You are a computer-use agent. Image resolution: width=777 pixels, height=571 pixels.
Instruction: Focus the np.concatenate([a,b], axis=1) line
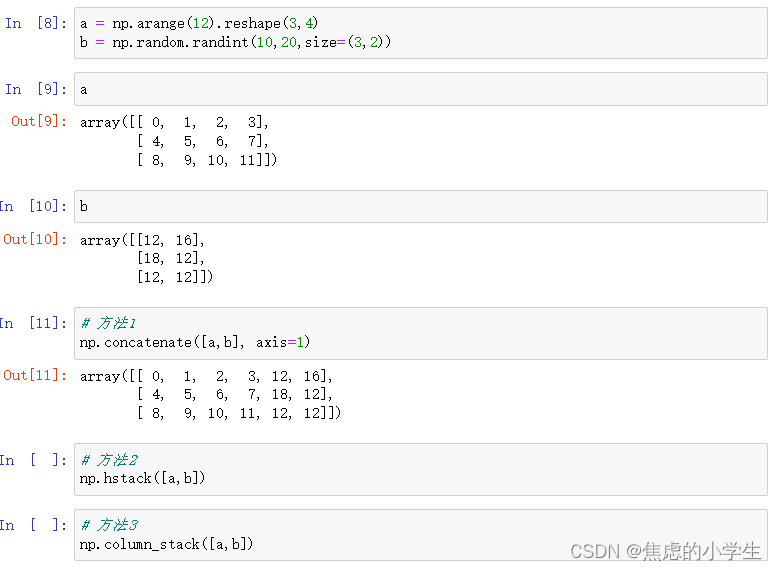(195, 342)
